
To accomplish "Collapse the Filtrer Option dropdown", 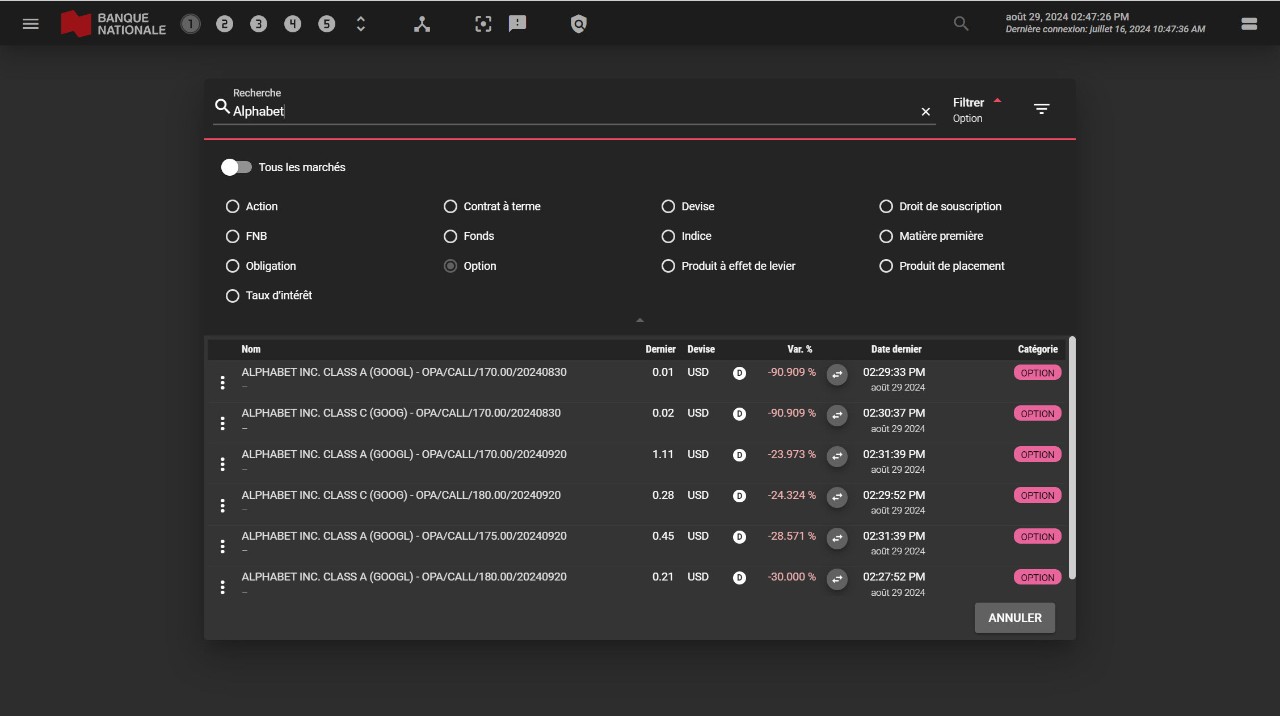I will click(977, 109).
